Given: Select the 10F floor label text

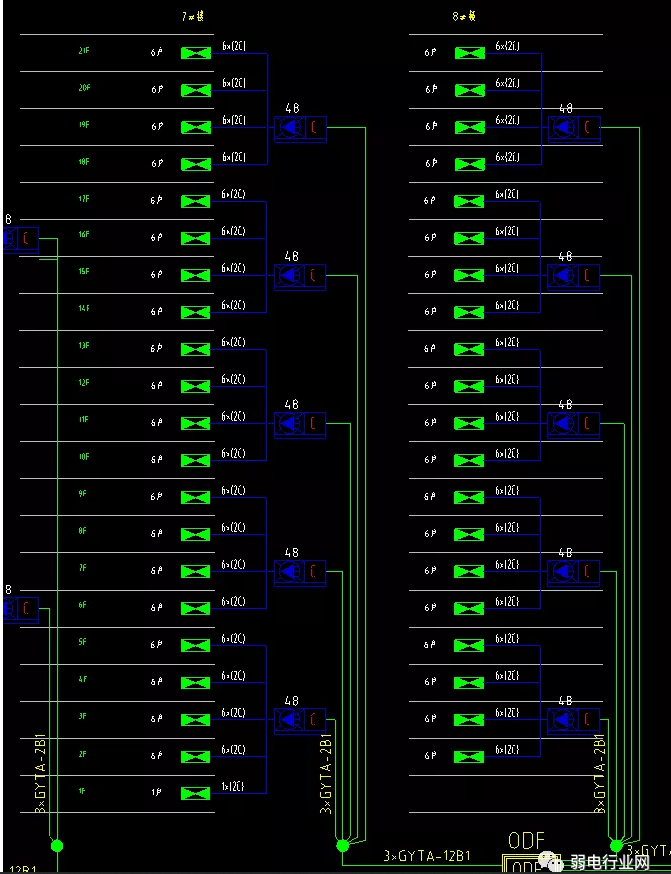Looking at the screenshot, I should 84,457.
